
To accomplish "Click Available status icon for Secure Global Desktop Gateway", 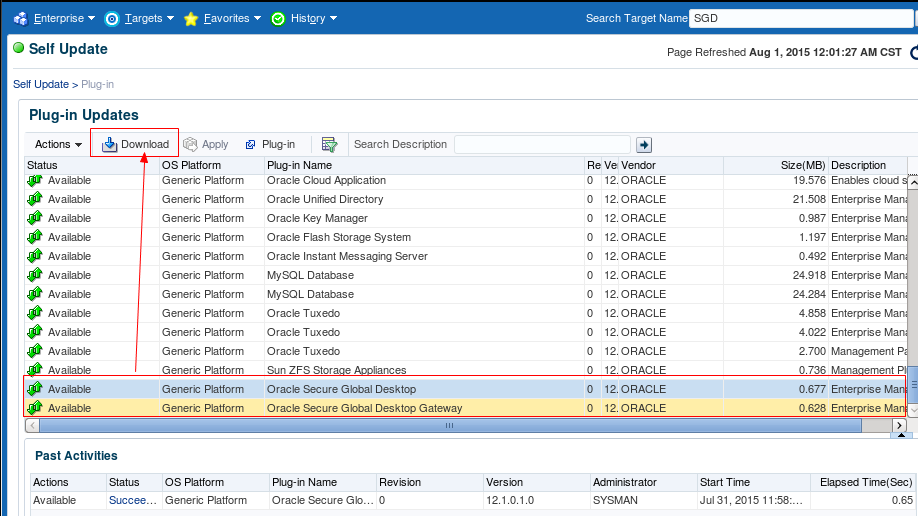I will click(x=35, y=408).
